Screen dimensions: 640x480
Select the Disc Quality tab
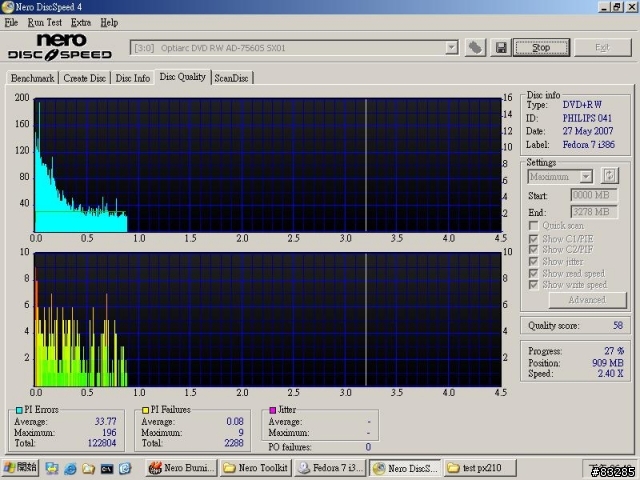click(182, 77)
